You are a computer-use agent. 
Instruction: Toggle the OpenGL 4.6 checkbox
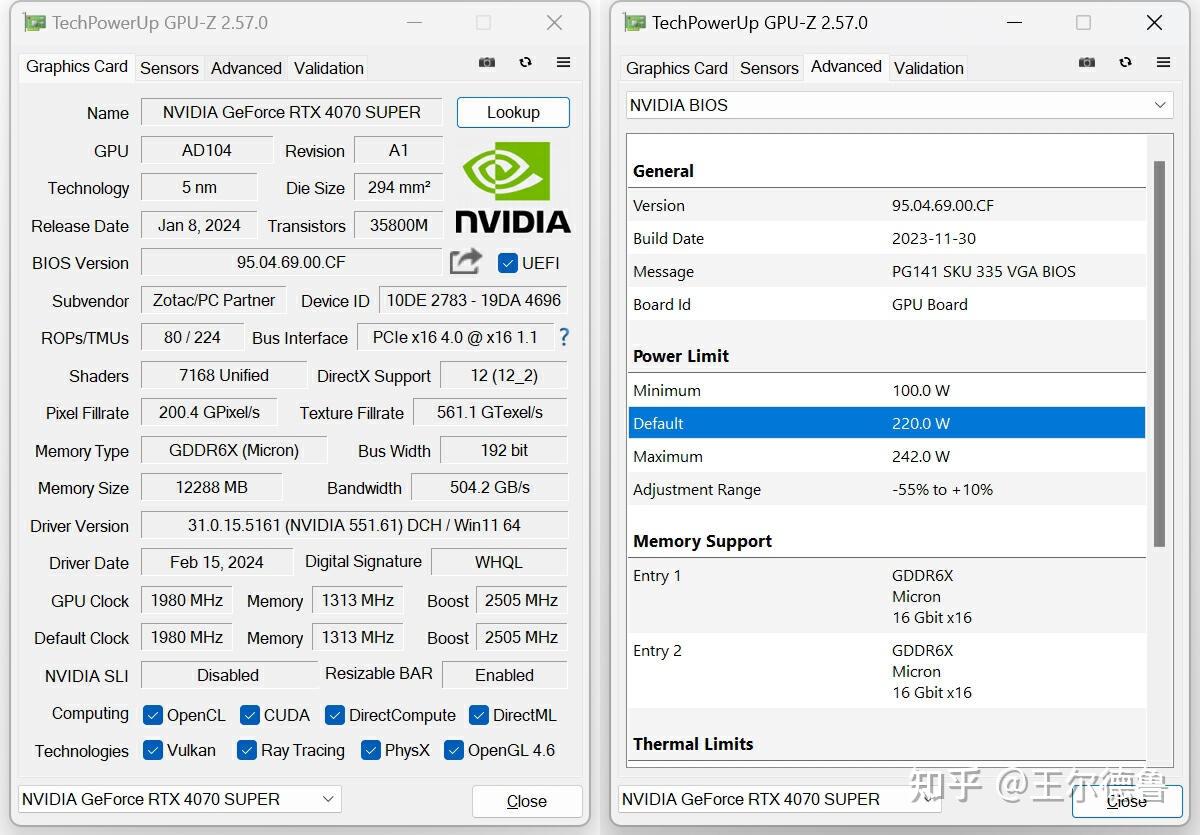click(454, 750)
